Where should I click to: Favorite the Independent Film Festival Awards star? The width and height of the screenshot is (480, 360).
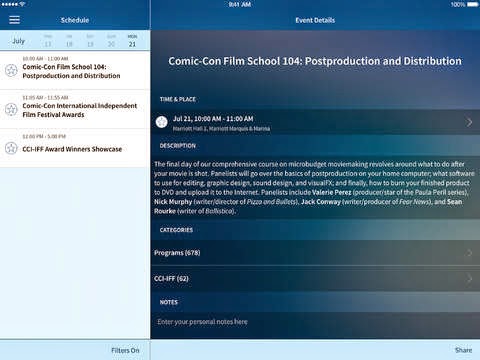click(11, 109)
